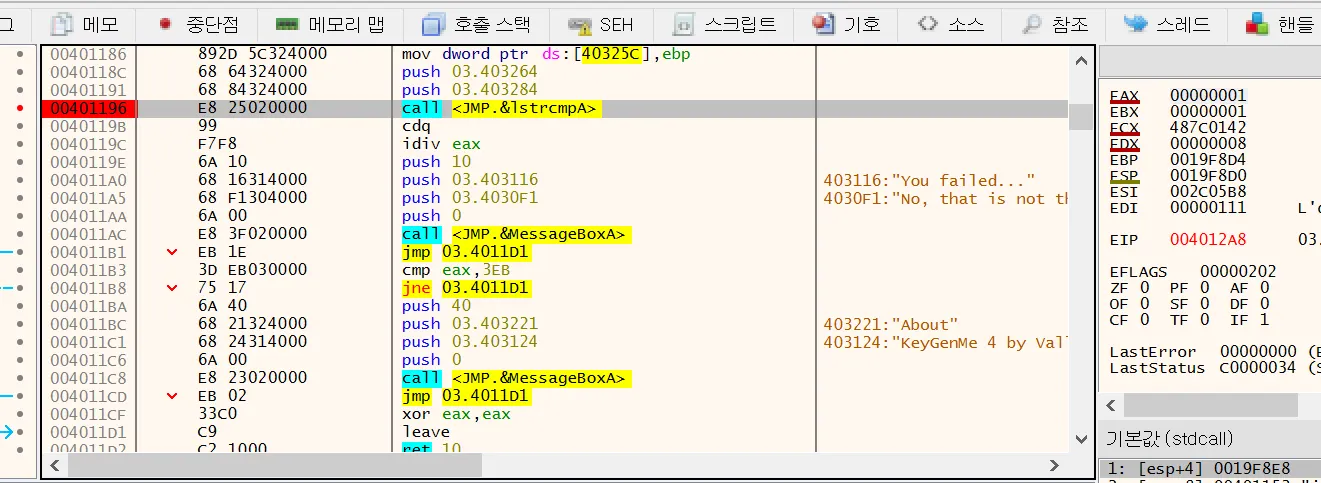Click the "You failed..." comment
Screen dimensions: 1321x483
coord(929,180)
